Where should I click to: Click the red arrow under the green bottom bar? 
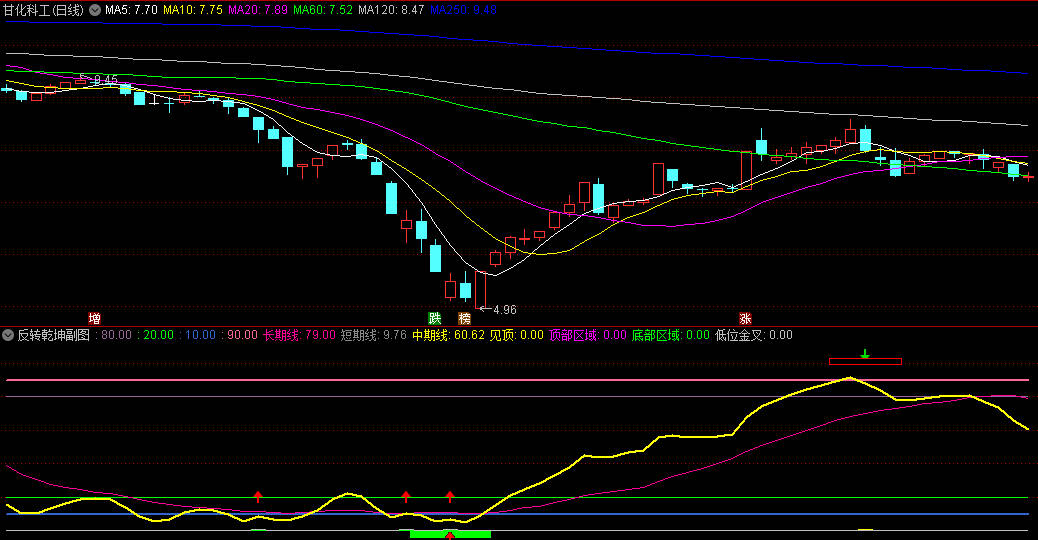coord(450,536)
